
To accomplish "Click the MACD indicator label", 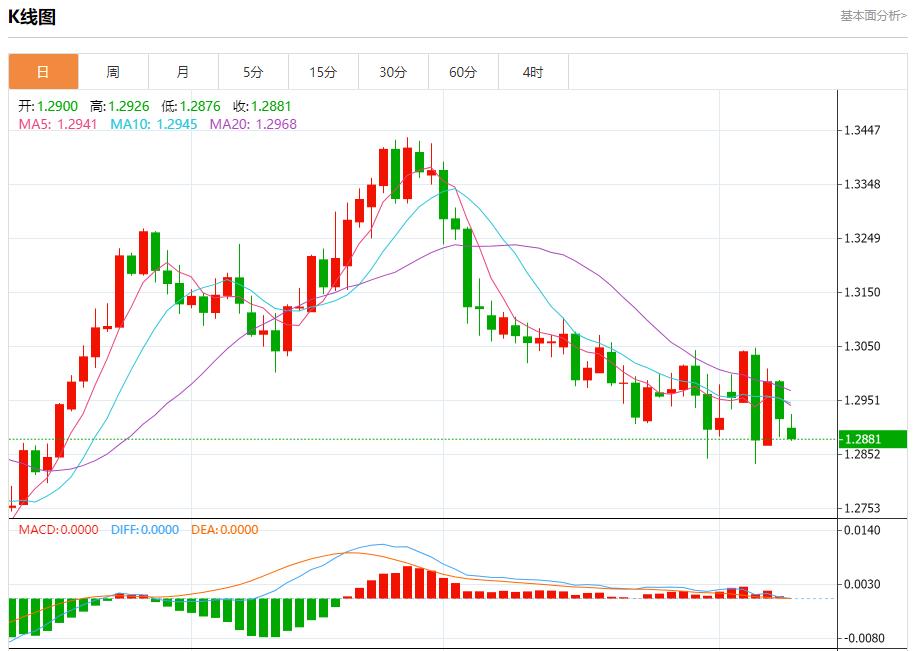I will [59, 529].
